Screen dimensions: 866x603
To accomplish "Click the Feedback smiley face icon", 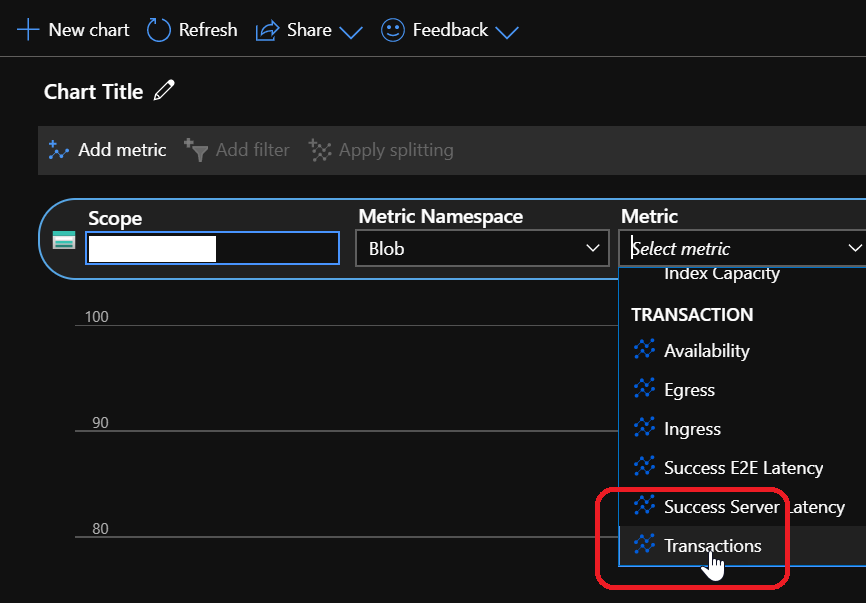I will click(x=393, y=30).
